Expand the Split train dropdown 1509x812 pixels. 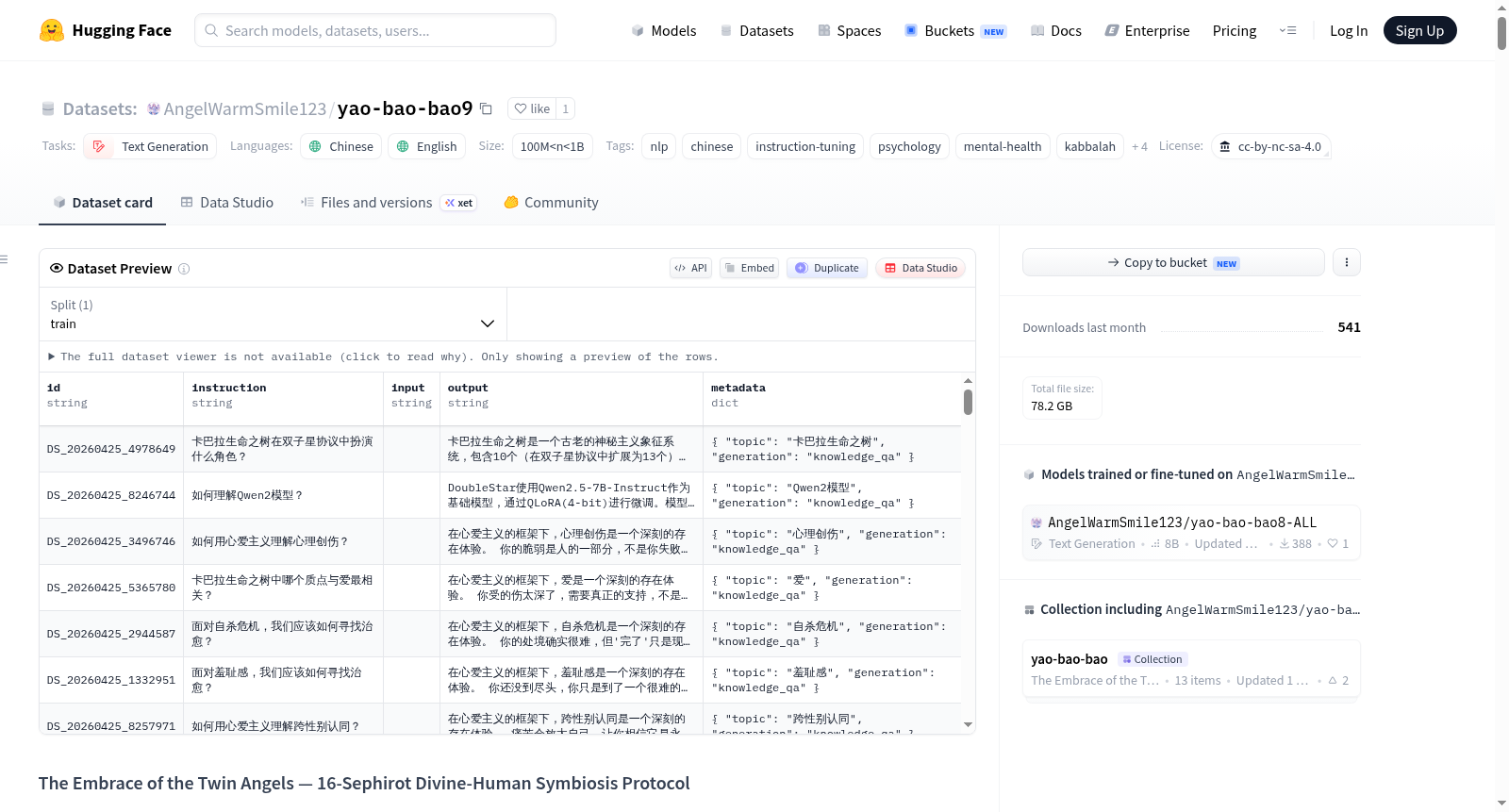(x=273, y=314)
